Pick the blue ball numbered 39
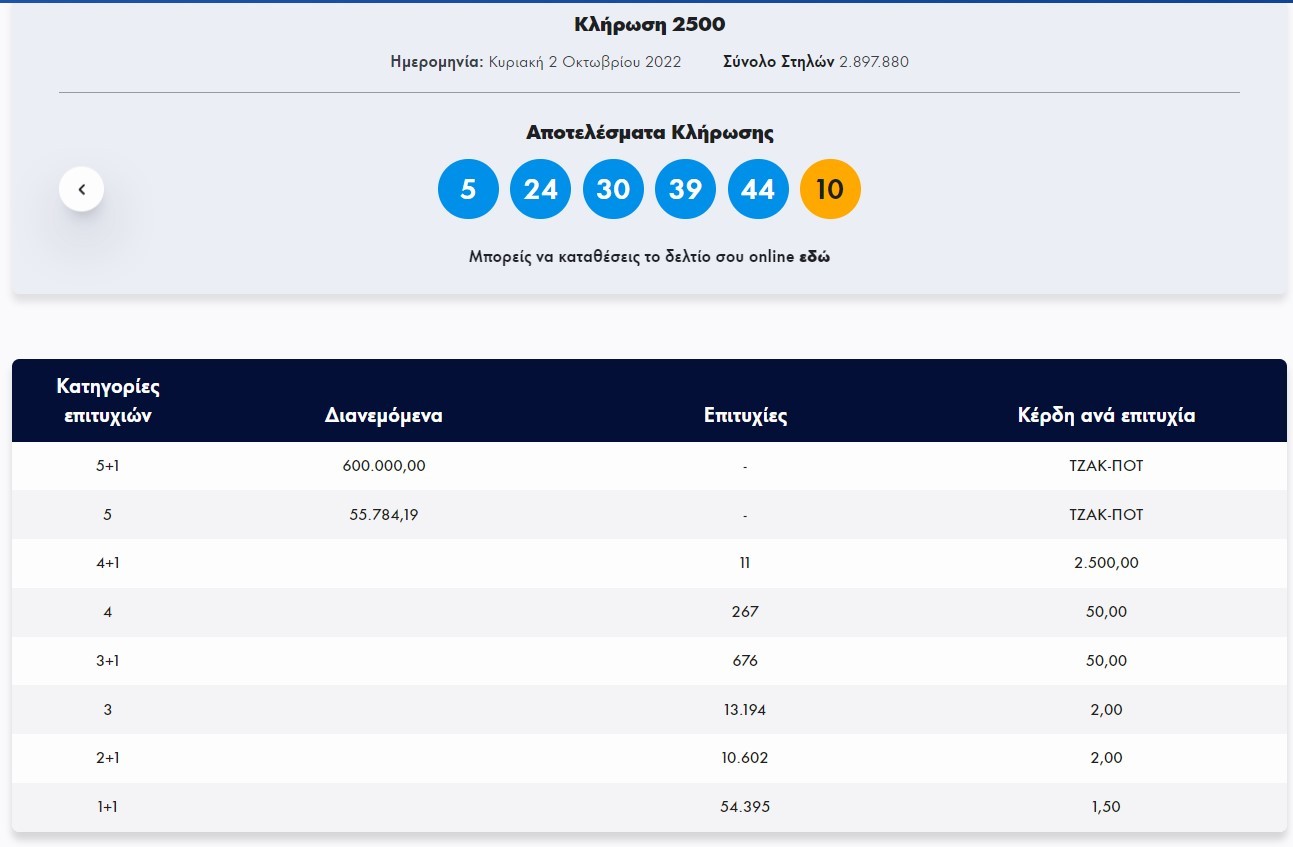Image resolution: width=1293 pixels, height=847 pixels. click(x=685, y=189)
